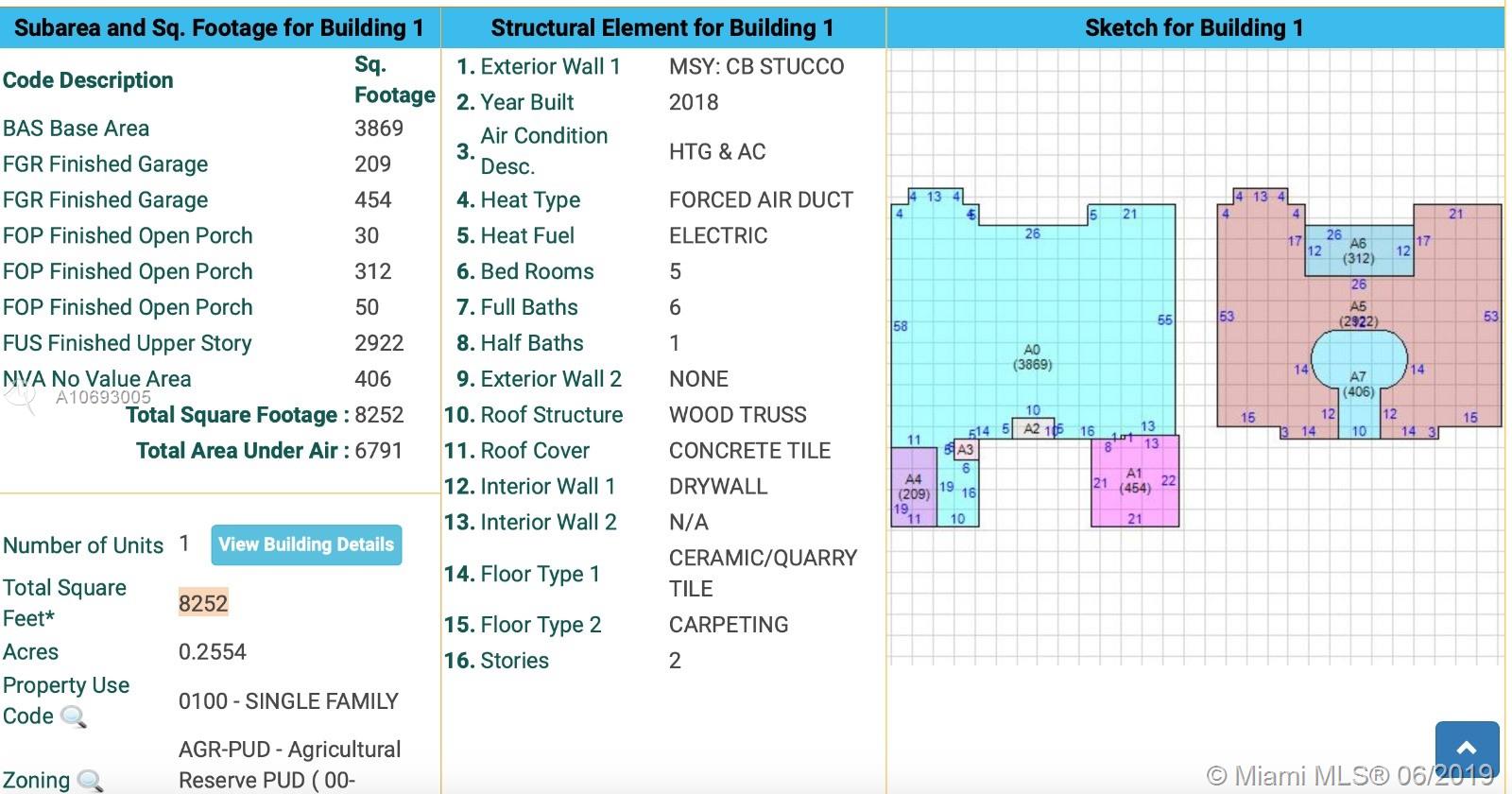Click the small A3 porch box in sketch

965,450
